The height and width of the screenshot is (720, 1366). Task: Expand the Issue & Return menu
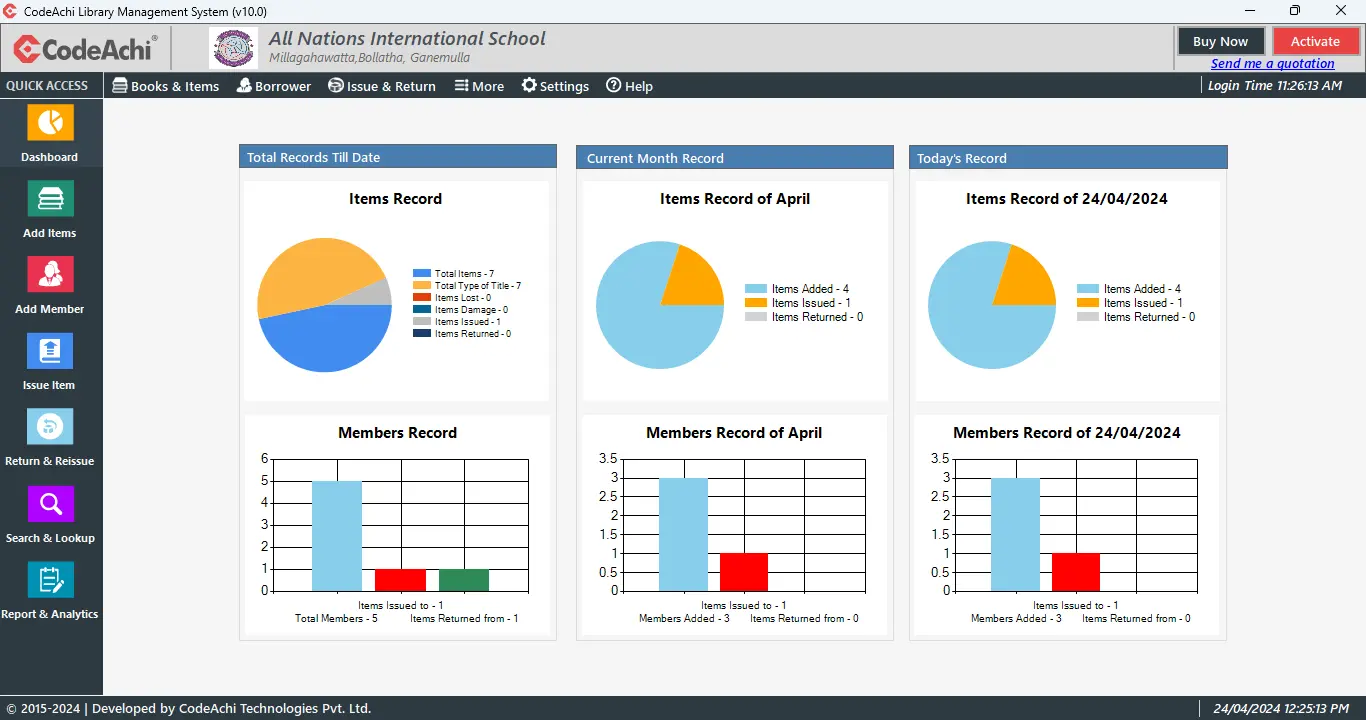coord(382,86)
